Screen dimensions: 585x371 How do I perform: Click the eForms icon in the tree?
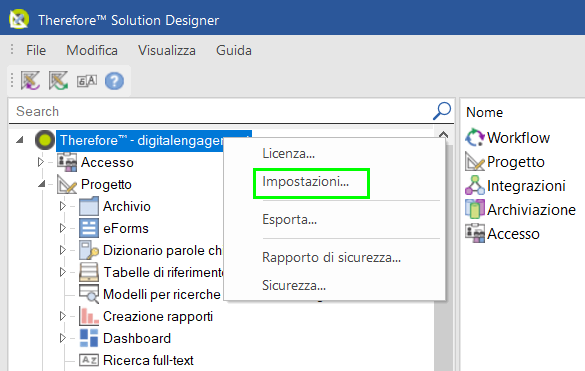tap(89, 228)
